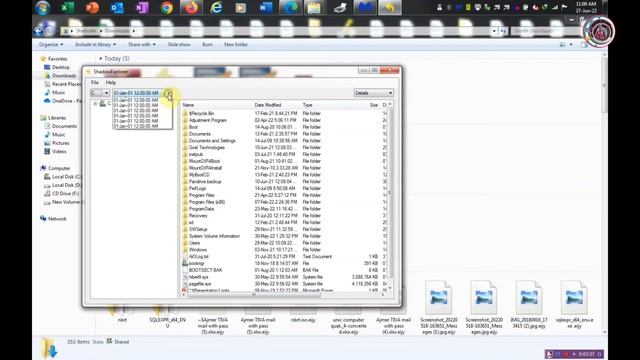Click the Back arrow in Explorer window

coord(40,30)
